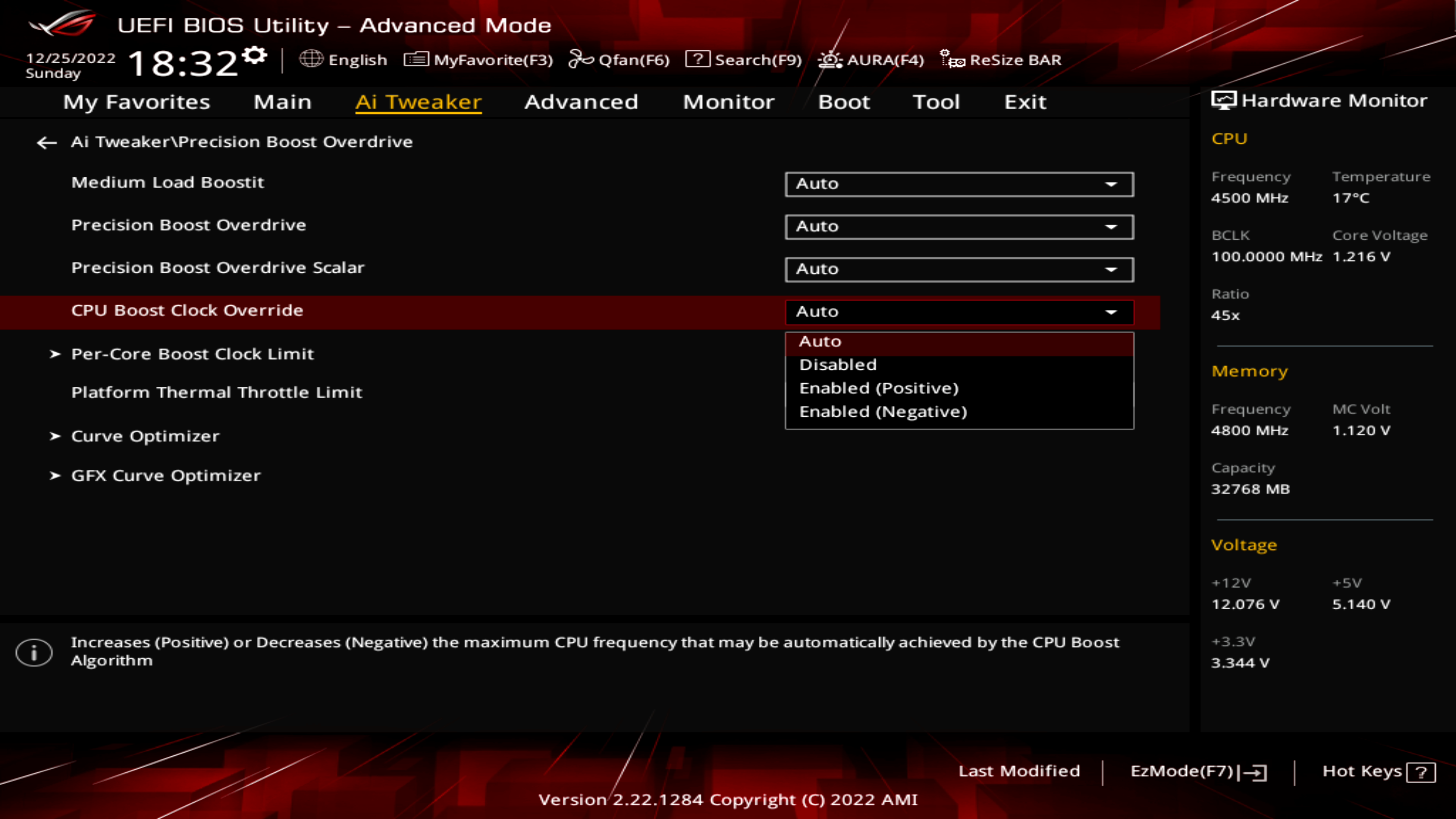Click MC Volt value 1.120 V
The image size is (1456, 819).
click(x=1361, y=431)
